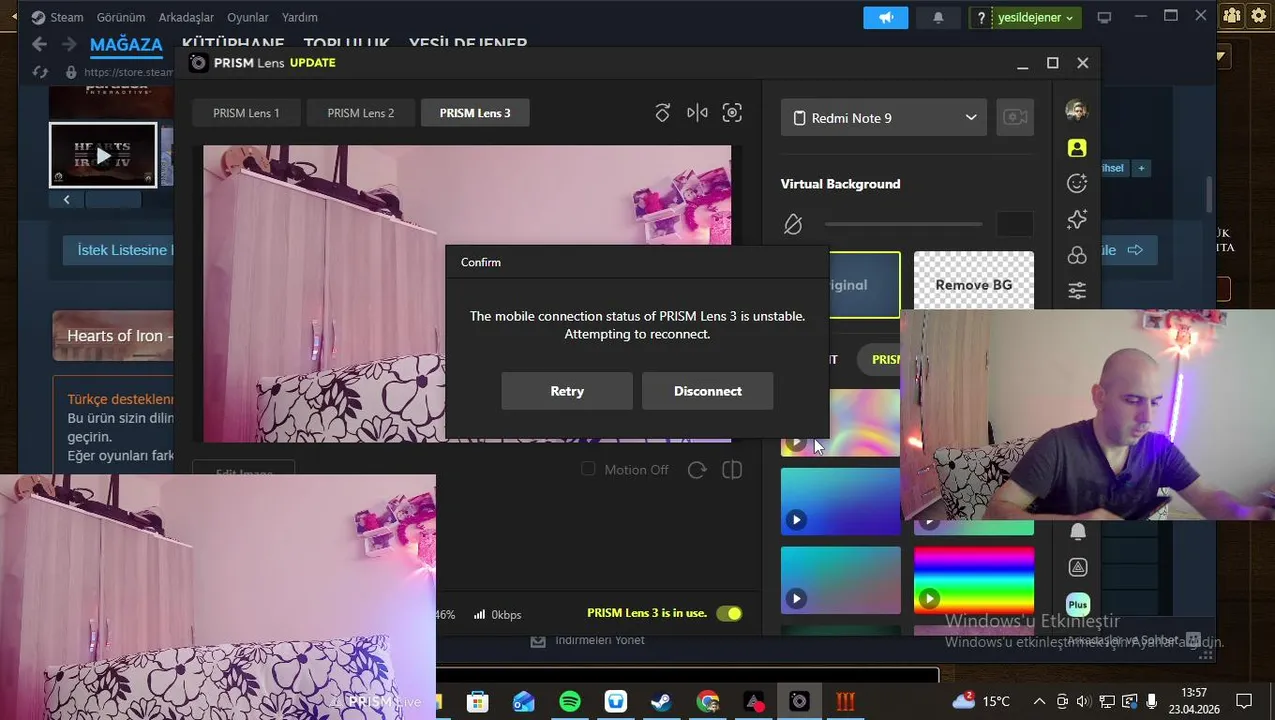Viewport: 1275px width, 720px height.
Task: Select the blue-purple gradient background thumbnail
Action: [840, 501]
